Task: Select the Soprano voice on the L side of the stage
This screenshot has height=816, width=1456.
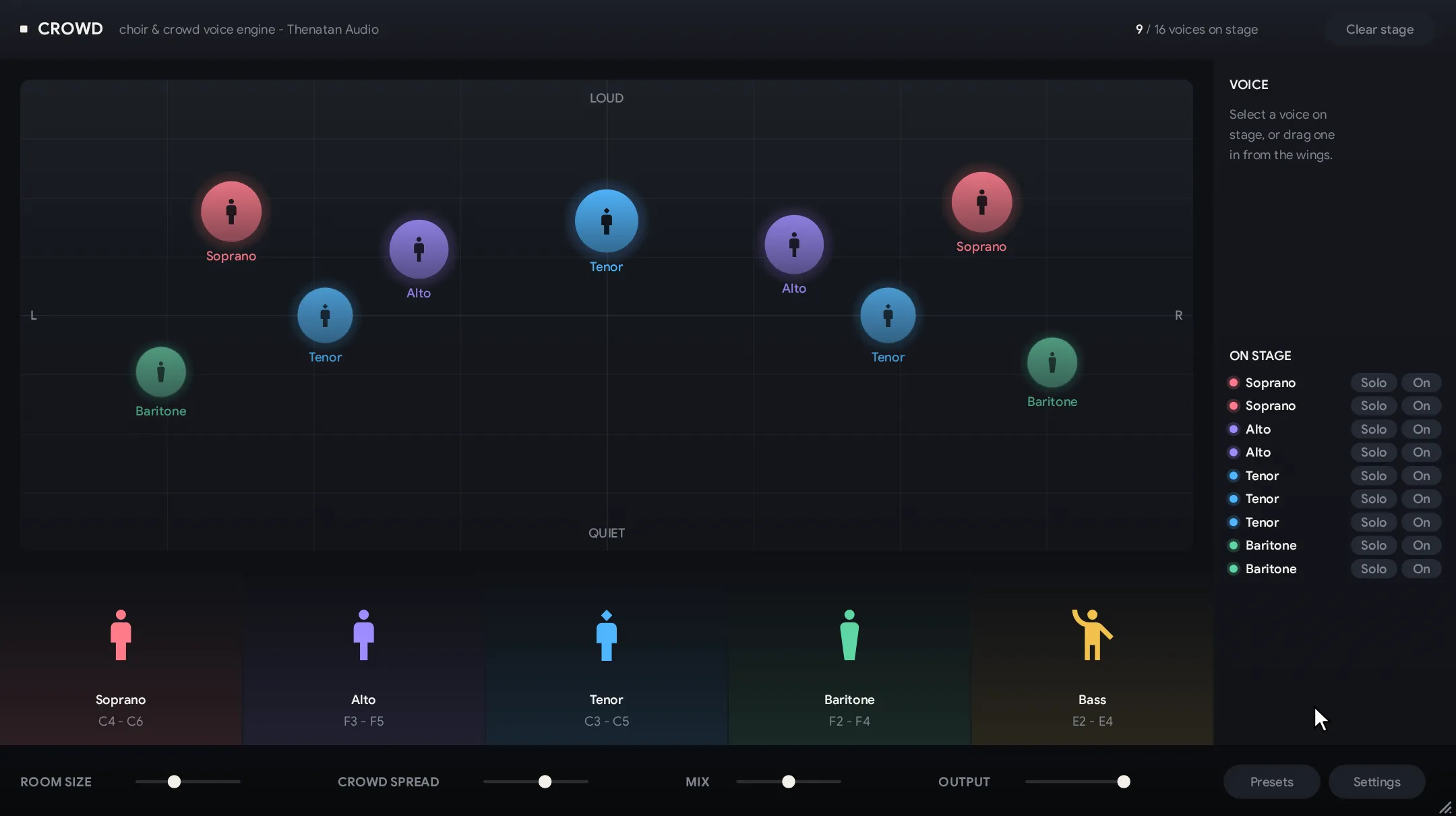Action: coord(231,212)
